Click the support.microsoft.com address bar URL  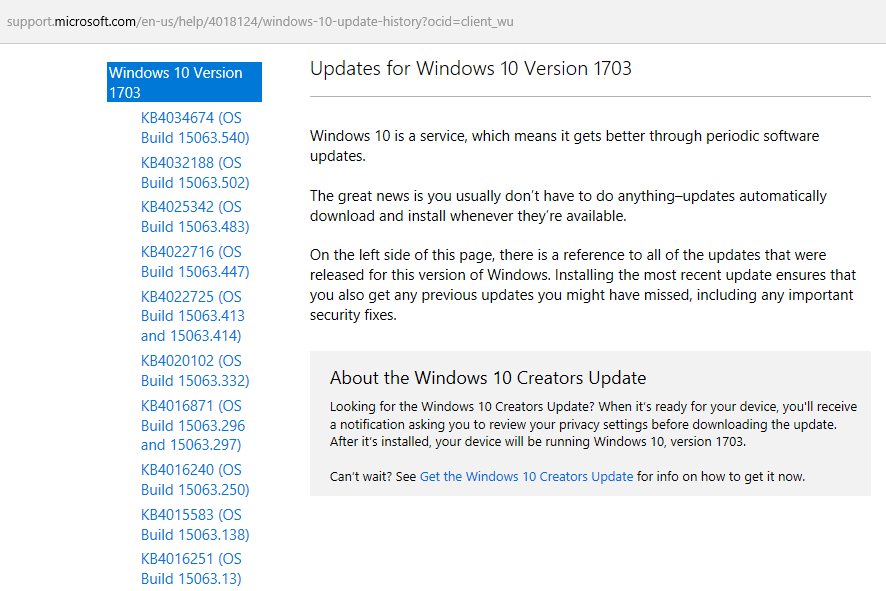(260, 21)
